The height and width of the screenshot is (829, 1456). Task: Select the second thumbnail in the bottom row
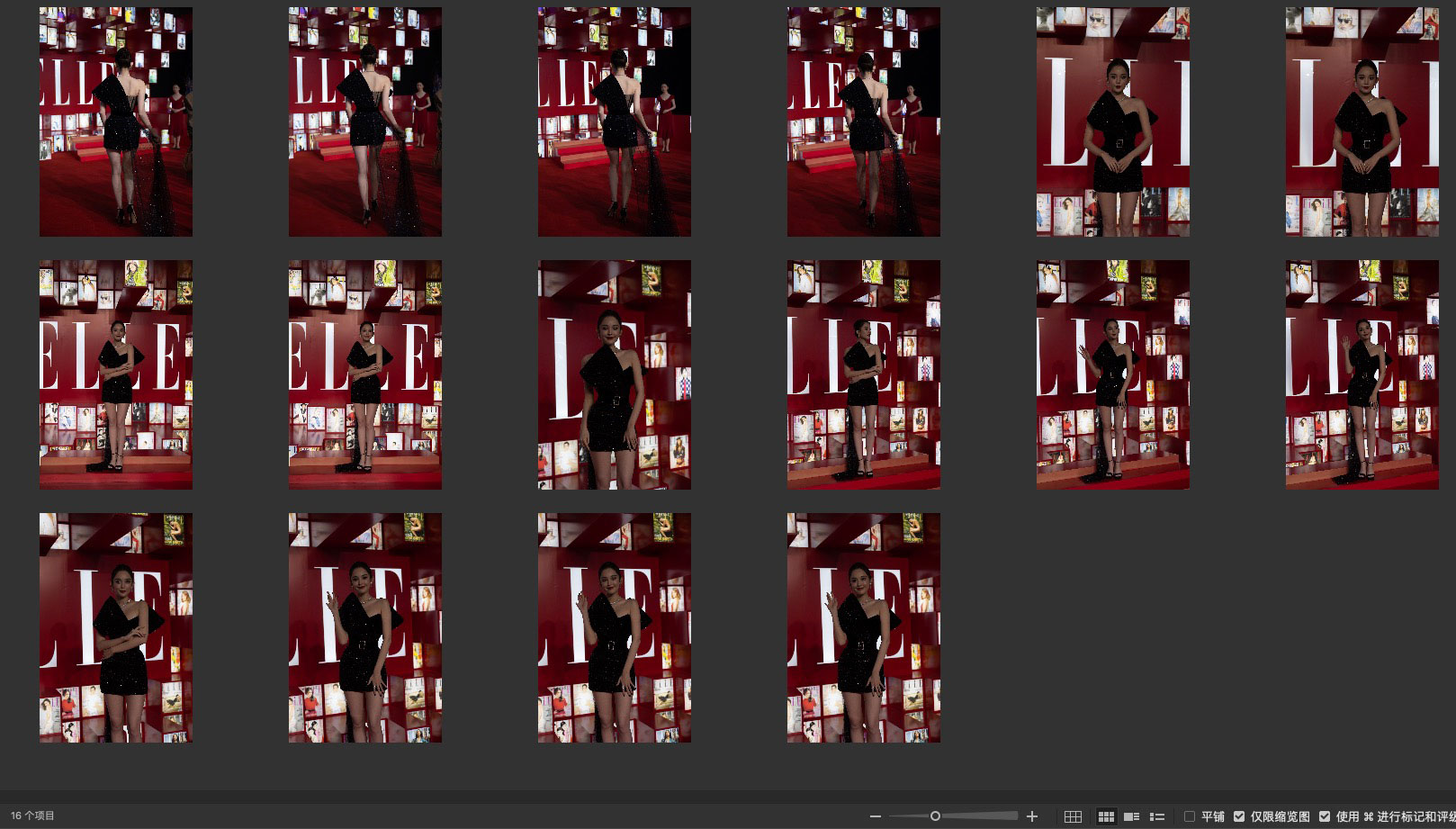click(x=365, y=628)
